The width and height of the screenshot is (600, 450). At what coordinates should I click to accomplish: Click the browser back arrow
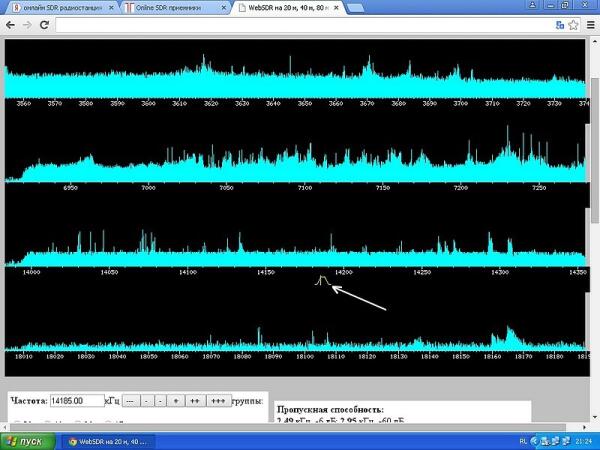11,24
